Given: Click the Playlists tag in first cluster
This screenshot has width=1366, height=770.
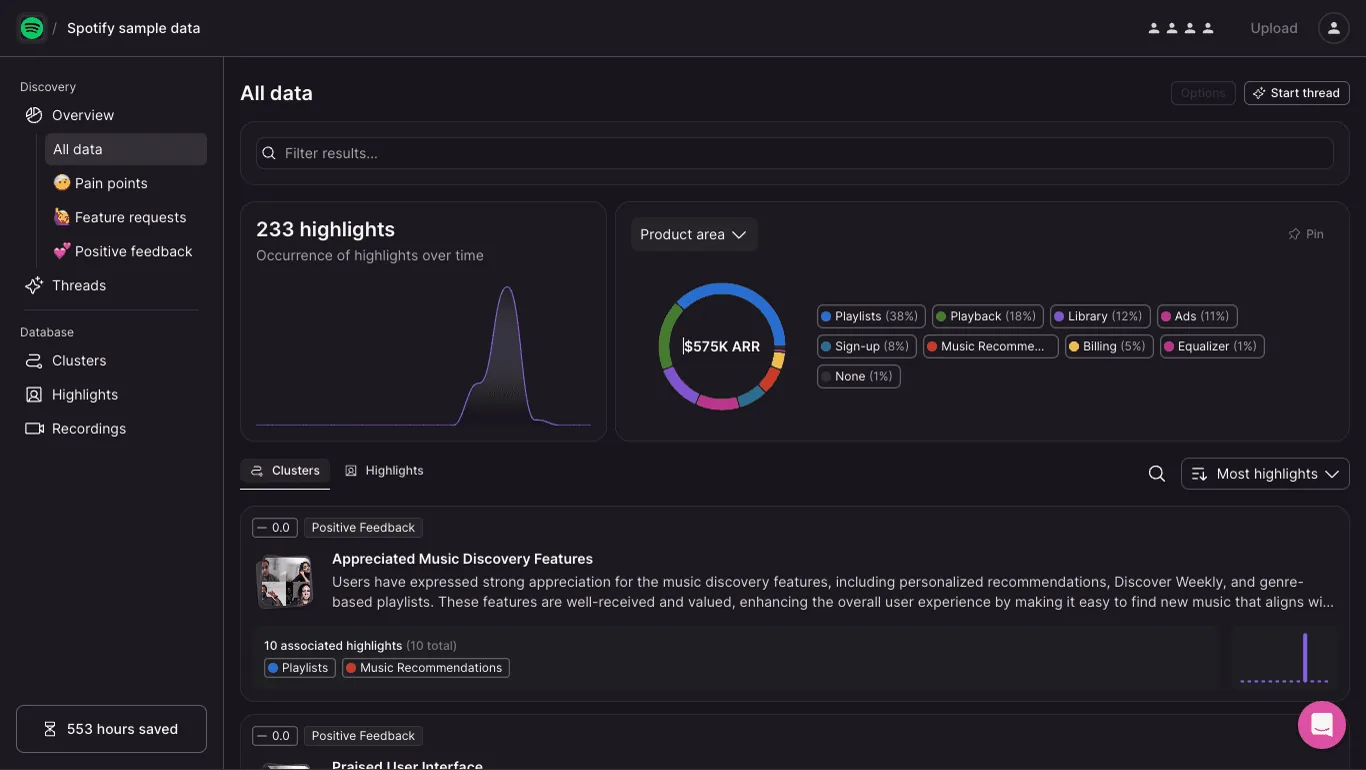Looking at the screenshot, I should [x=300, y=668].
